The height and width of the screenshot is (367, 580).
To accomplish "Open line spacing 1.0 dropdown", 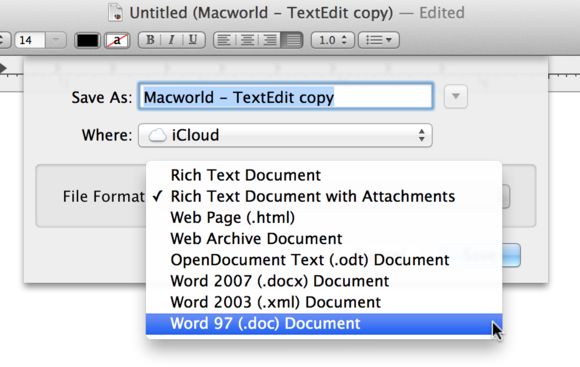I will coord(333,40).
